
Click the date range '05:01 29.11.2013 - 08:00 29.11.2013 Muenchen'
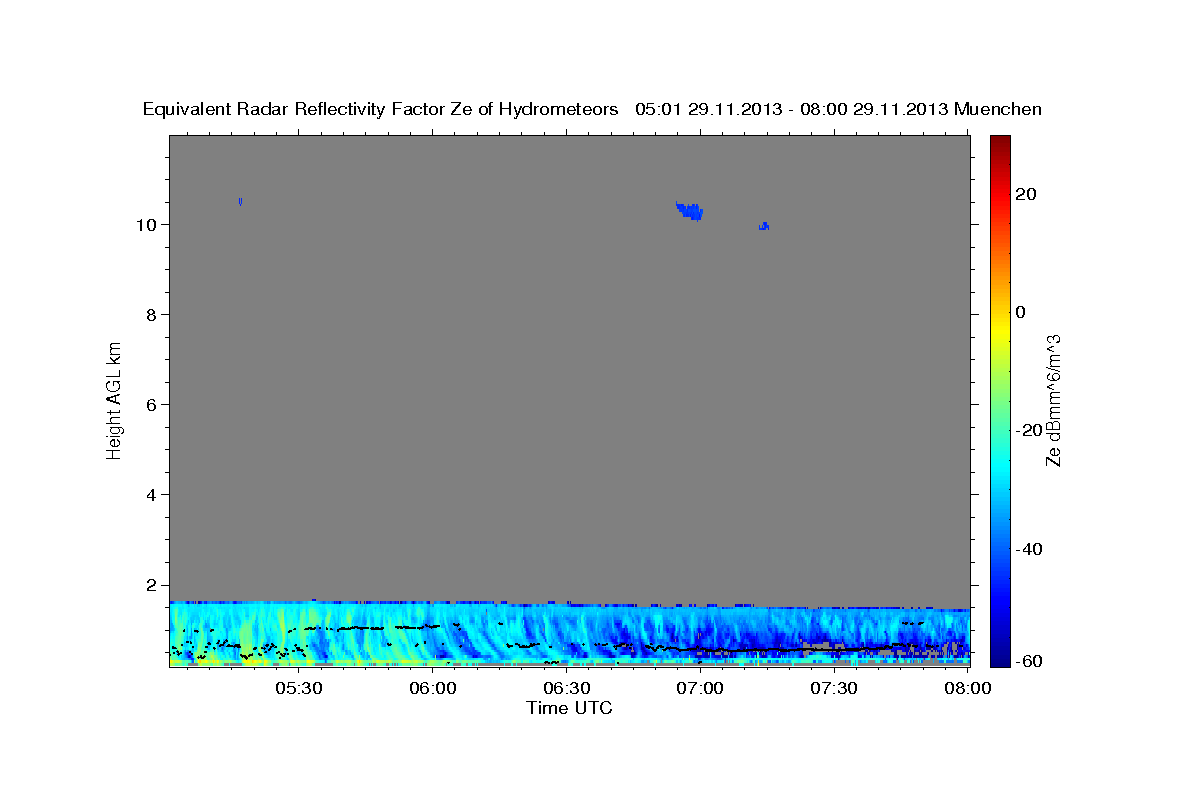tap(838, 109)
